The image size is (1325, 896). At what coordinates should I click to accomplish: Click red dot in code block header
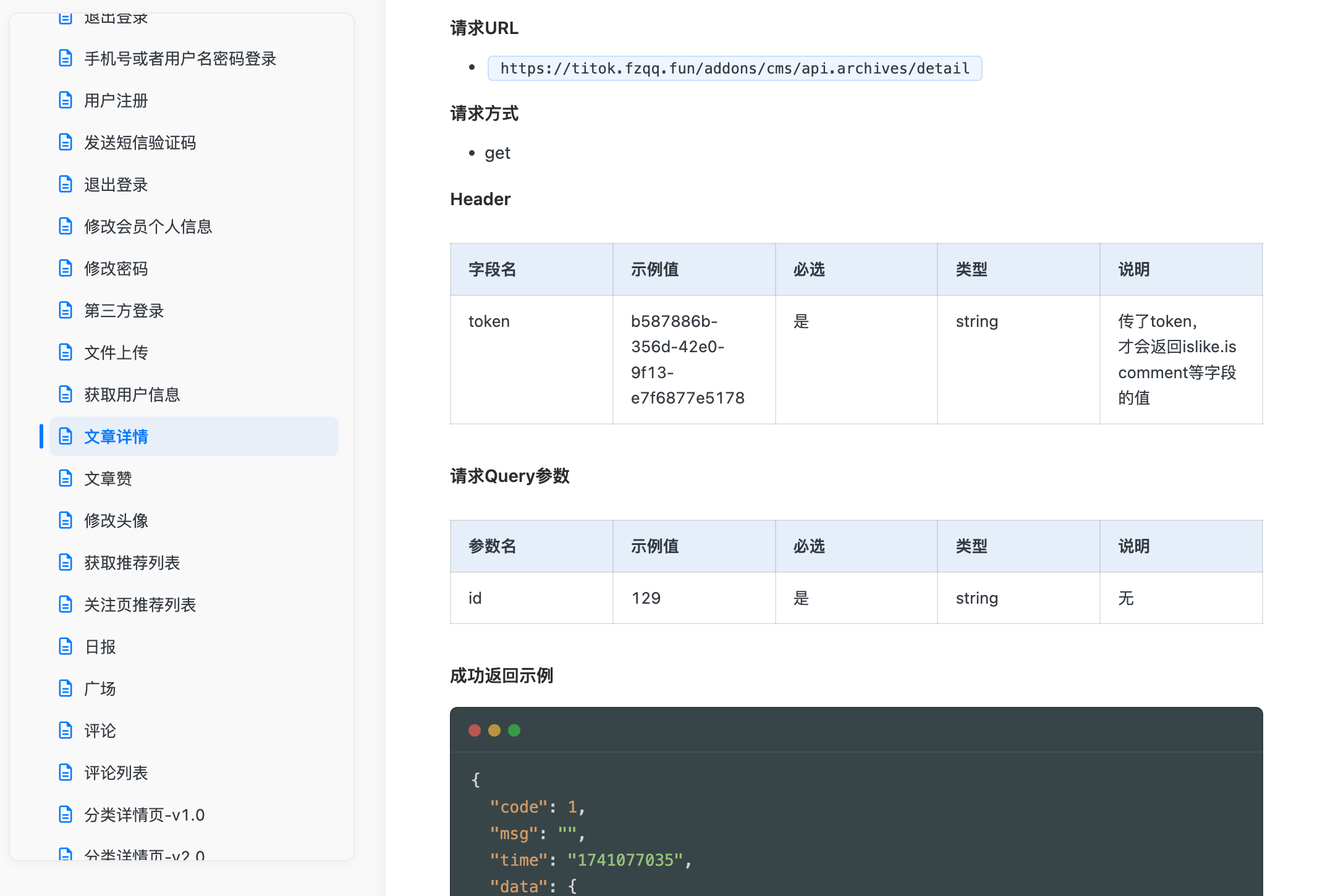475,730
